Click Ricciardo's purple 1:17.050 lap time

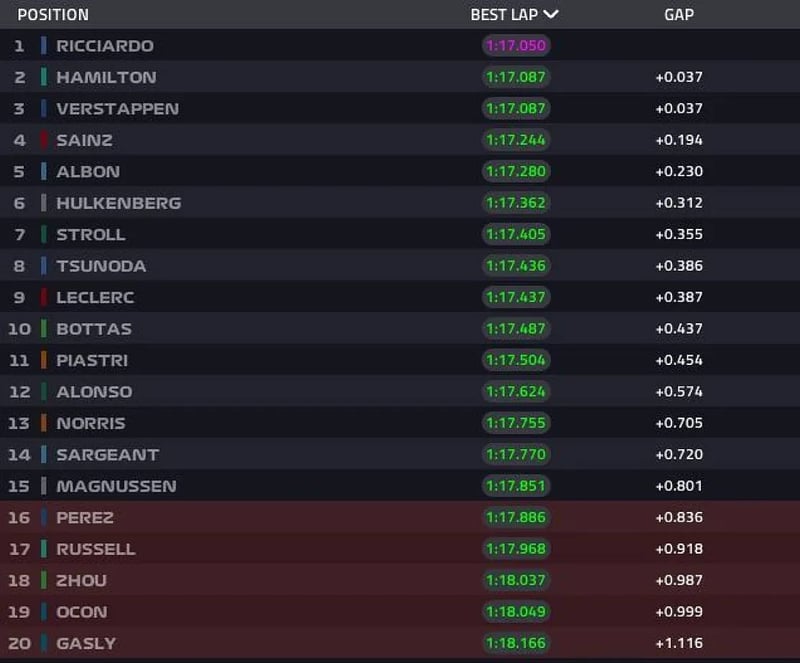pyautogui.click(x=516, y=46)
